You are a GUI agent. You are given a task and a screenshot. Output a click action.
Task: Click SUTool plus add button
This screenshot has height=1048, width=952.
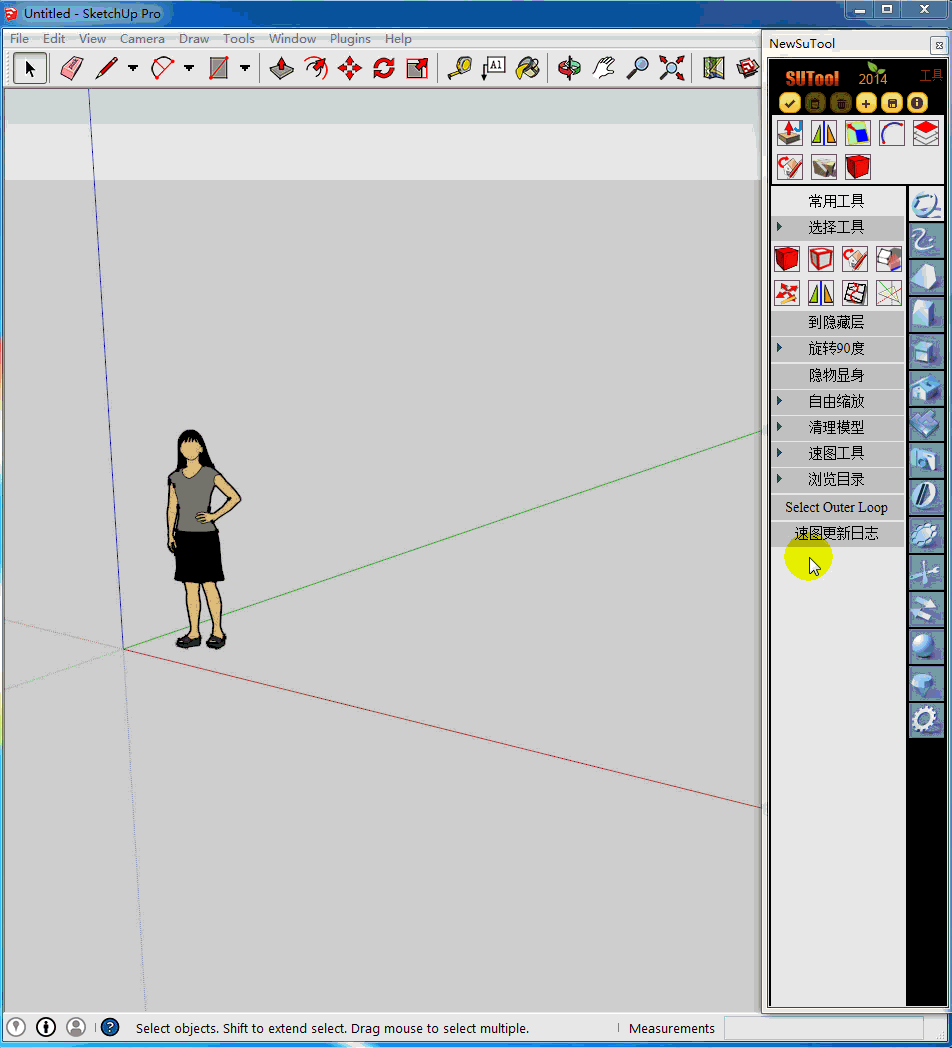pyautogui.click(x=866, y=103)
